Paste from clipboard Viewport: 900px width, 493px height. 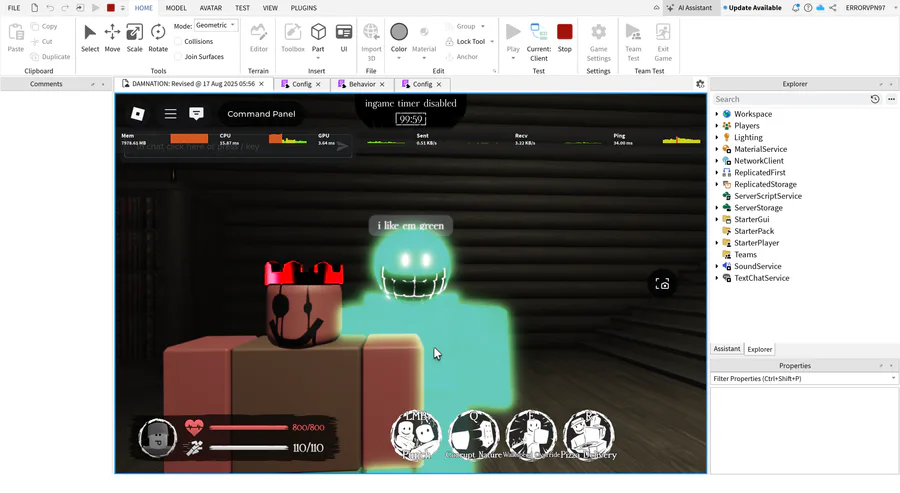[15, 38]
